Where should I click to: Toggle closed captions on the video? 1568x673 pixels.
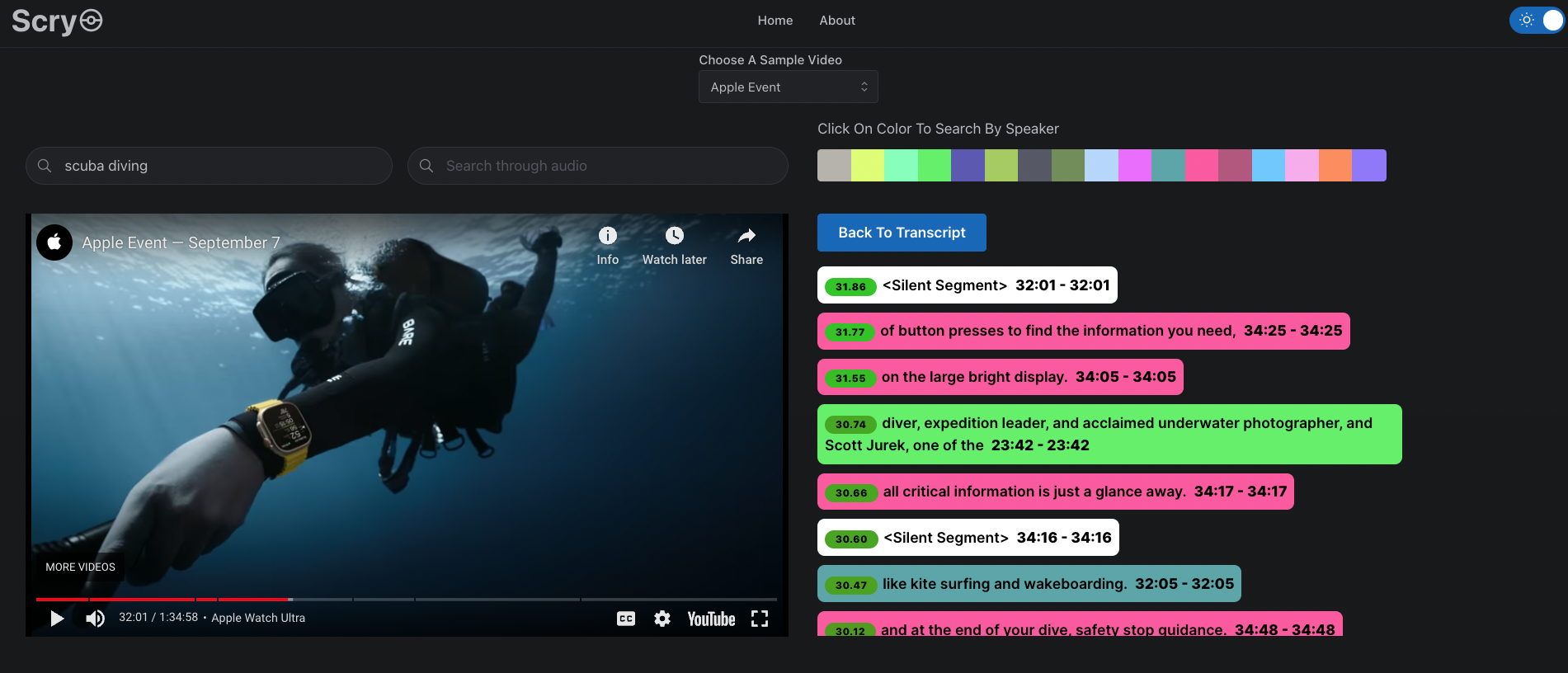tap(626, 619)
